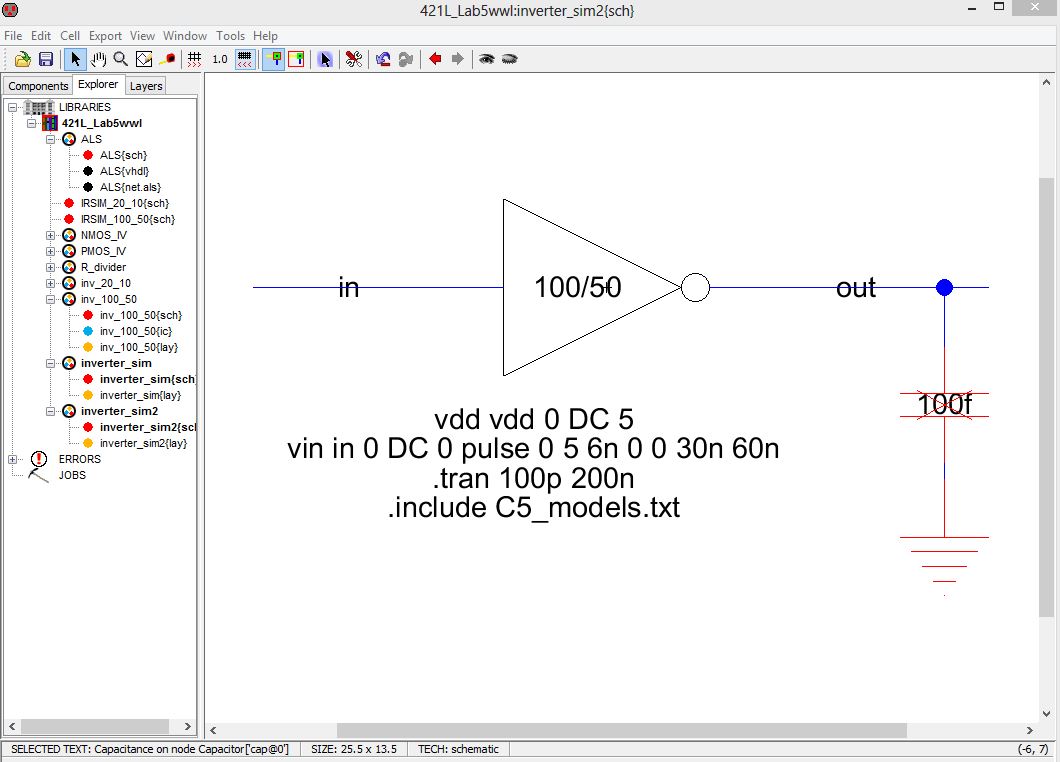The height and width of the screenshot is (762, 1060).
Task: Click the Open Library folder icon
Action: coord(22,59)
